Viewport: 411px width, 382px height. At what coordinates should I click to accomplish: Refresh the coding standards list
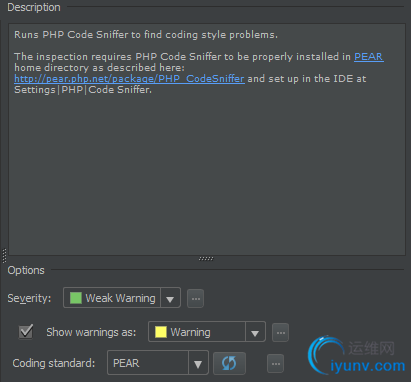click(x=229, y=363)
